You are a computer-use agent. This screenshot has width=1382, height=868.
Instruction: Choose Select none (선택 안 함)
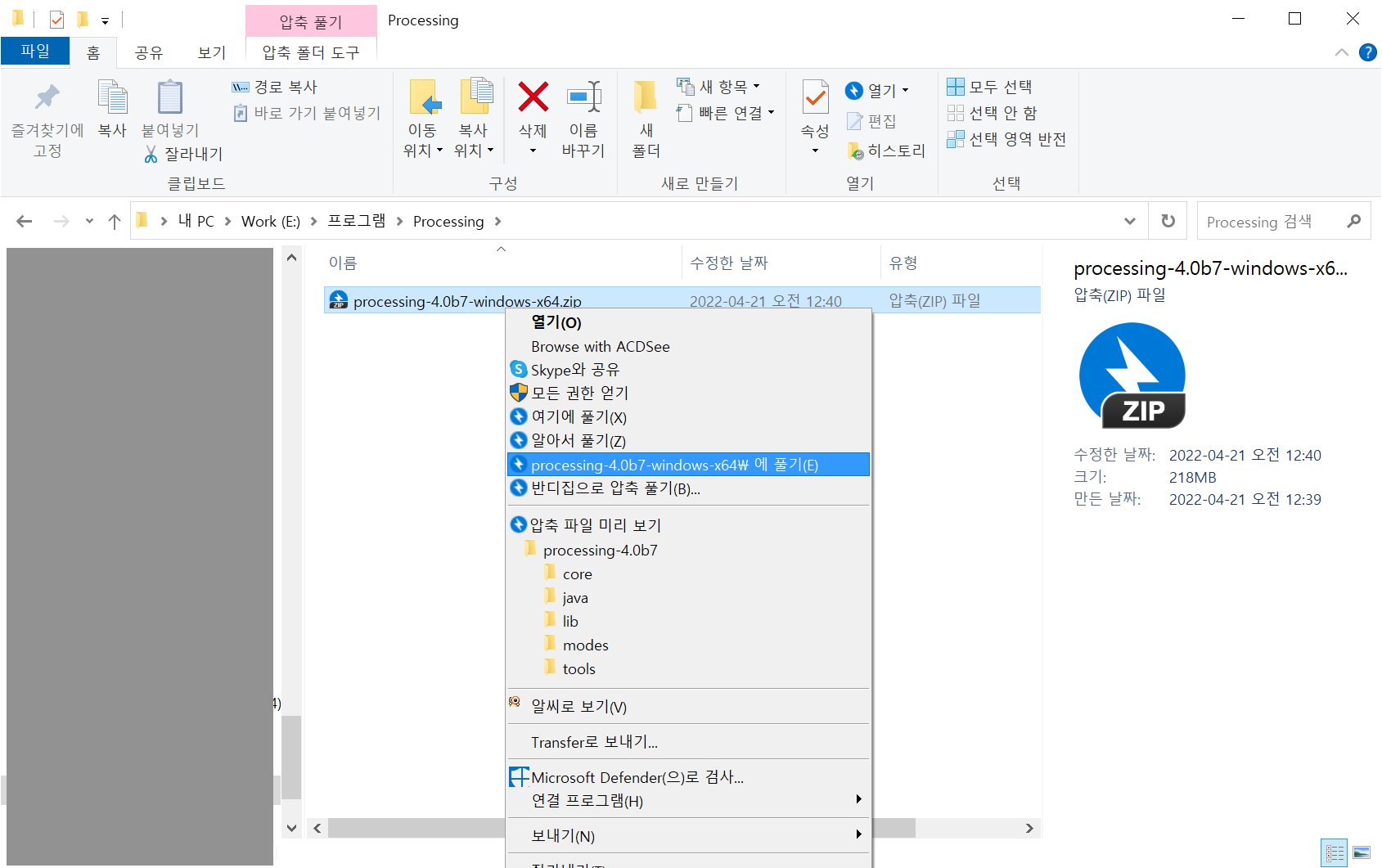click(992, 113)
